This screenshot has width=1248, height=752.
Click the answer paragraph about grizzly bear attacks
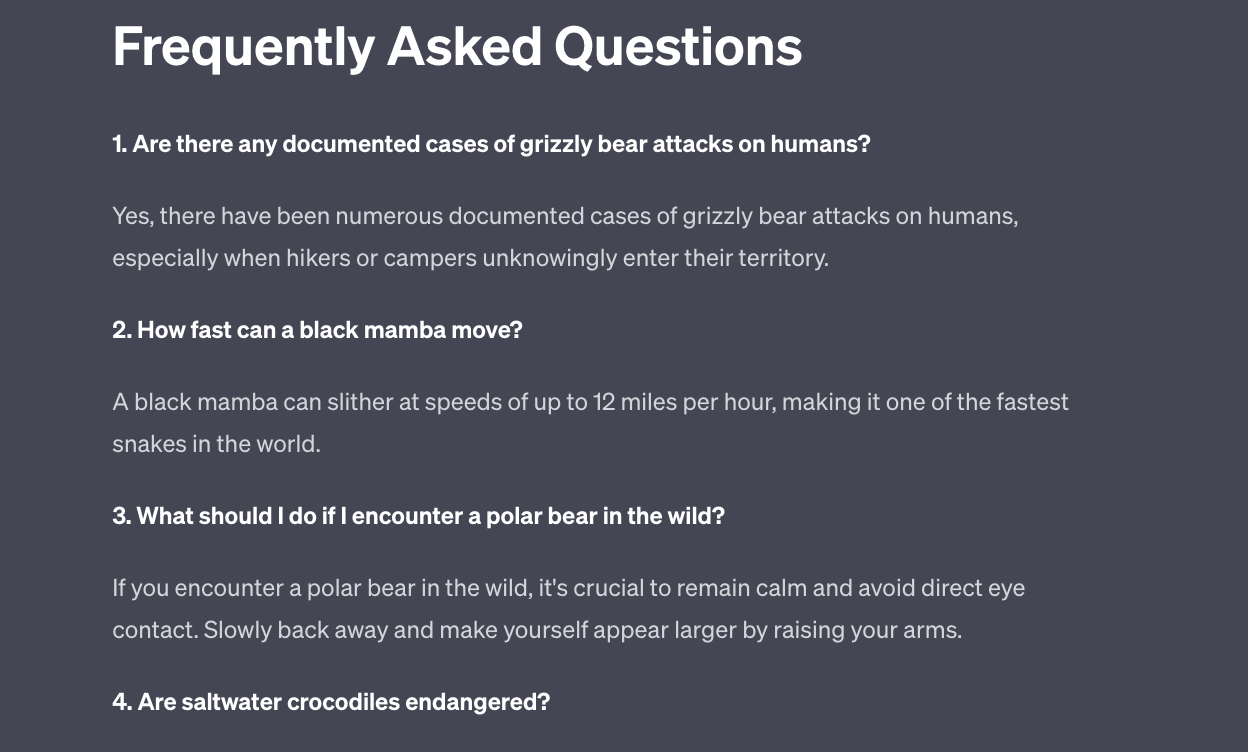click(565, 237)
